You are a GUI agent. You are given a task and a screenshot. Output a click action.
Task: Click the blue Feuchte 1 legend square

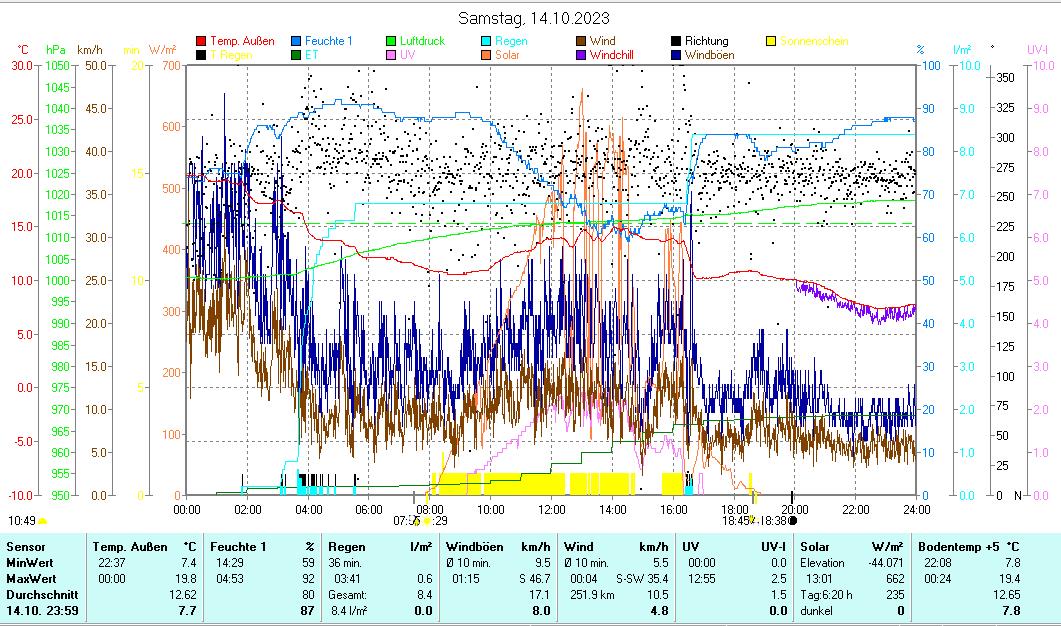point(297,42)
